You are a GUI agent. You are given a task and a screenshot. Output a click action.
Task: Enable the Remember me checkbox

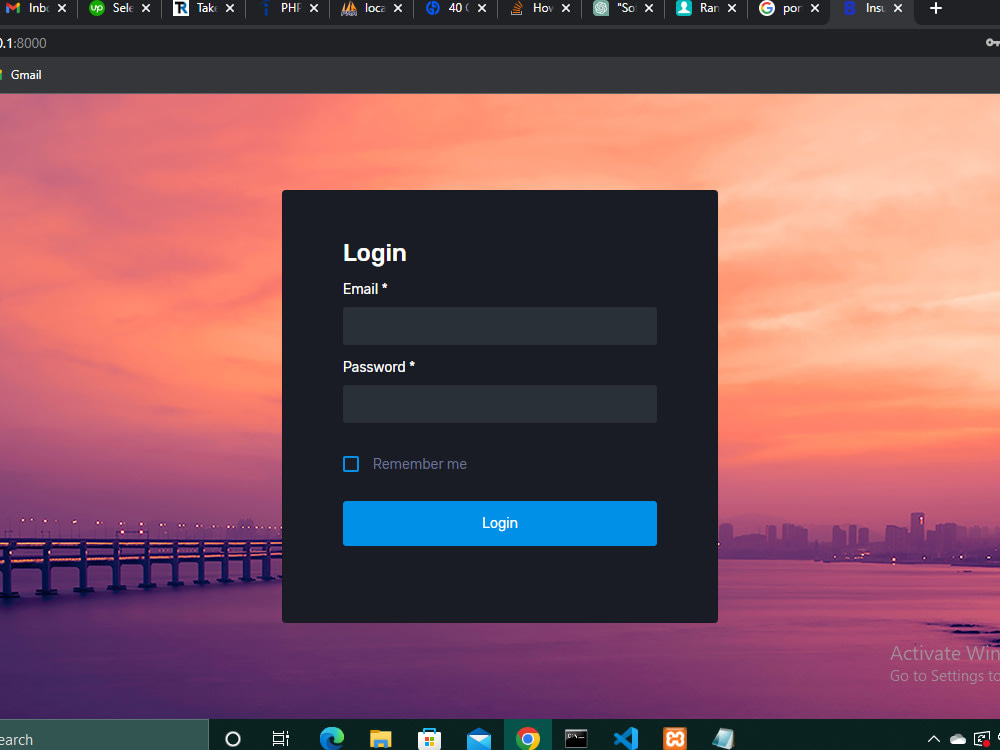point(351,463)
